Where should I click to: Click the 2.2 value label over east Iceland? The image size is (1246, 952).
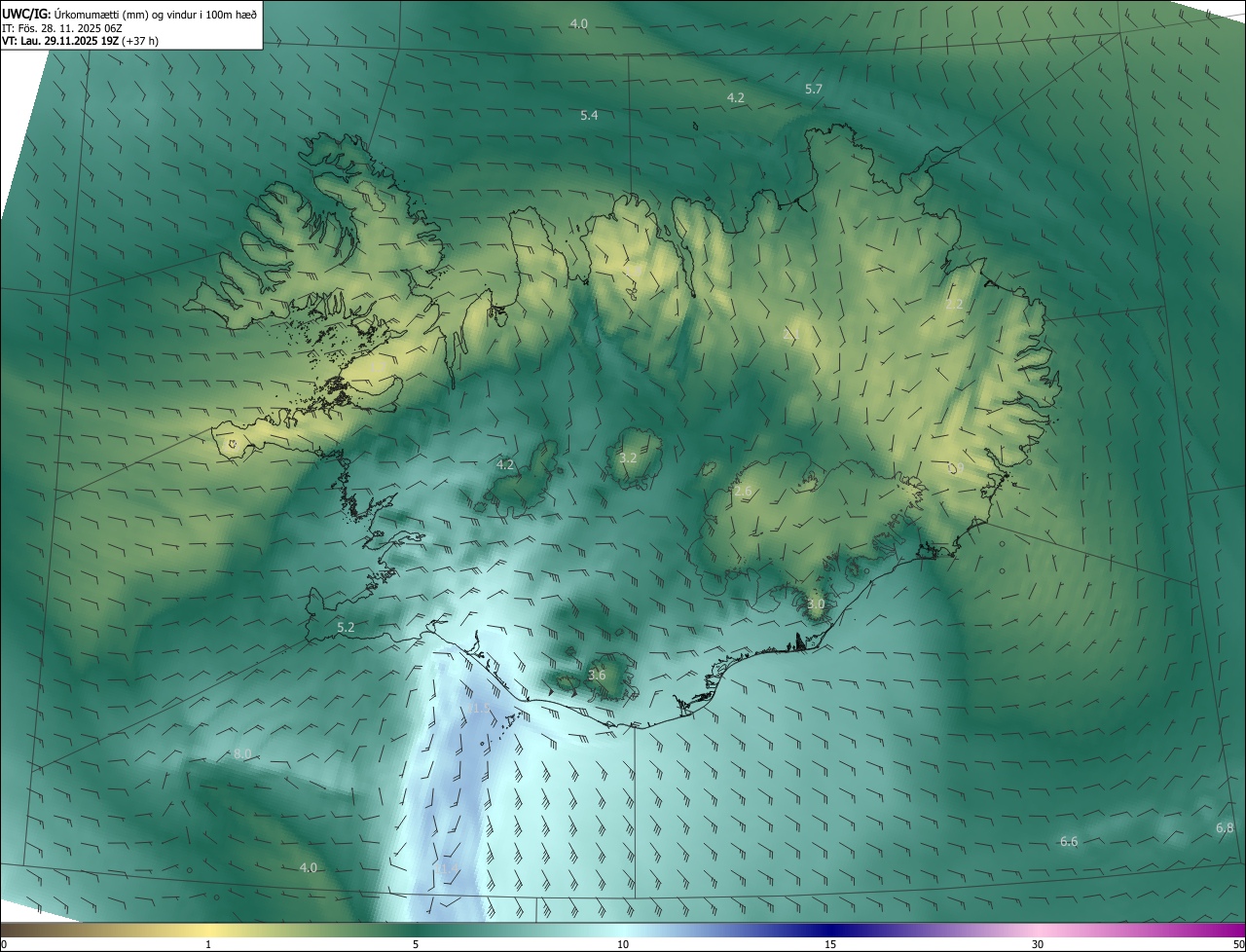[954, 304]
